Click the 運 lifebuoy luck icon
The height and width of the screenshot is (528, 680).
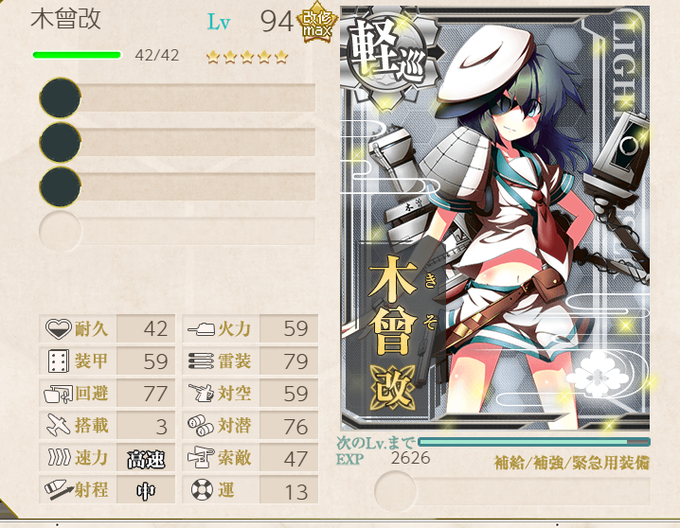(x=202, y=489)
